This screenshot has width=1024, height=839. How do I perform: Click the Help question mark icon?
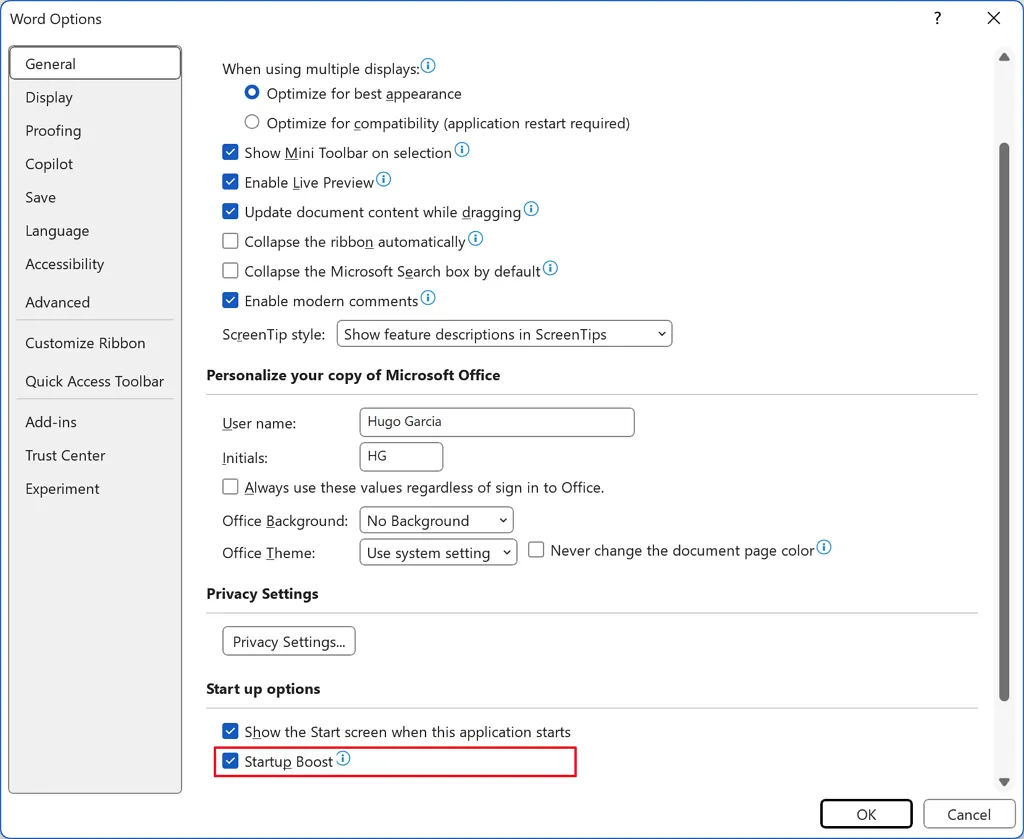pos(937,18)
